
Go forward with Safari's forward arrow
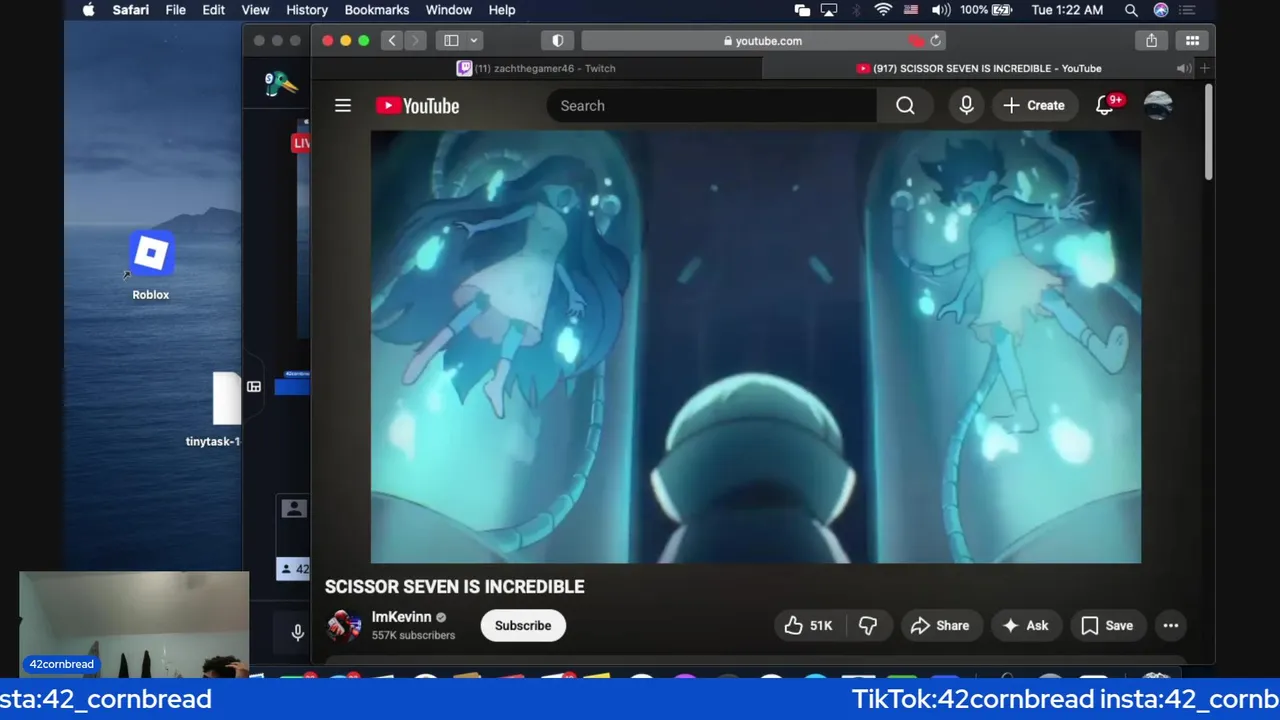coord(415,41)
